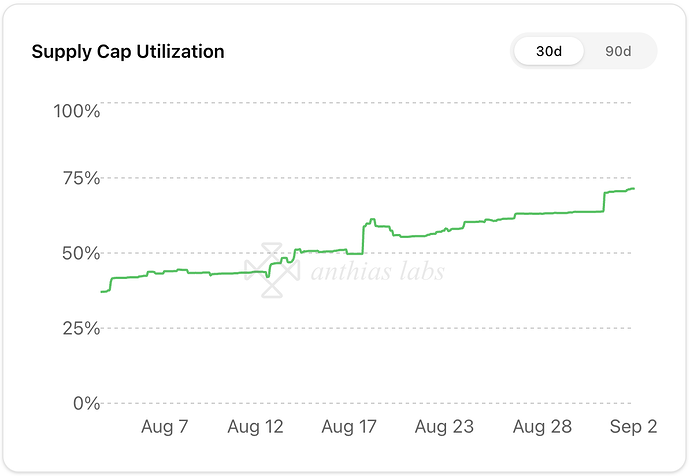Image resolution: width=689 pixels, height=476 pixels.
Task: Click the green line's peak near Aug 18
Action: [372, 220]
